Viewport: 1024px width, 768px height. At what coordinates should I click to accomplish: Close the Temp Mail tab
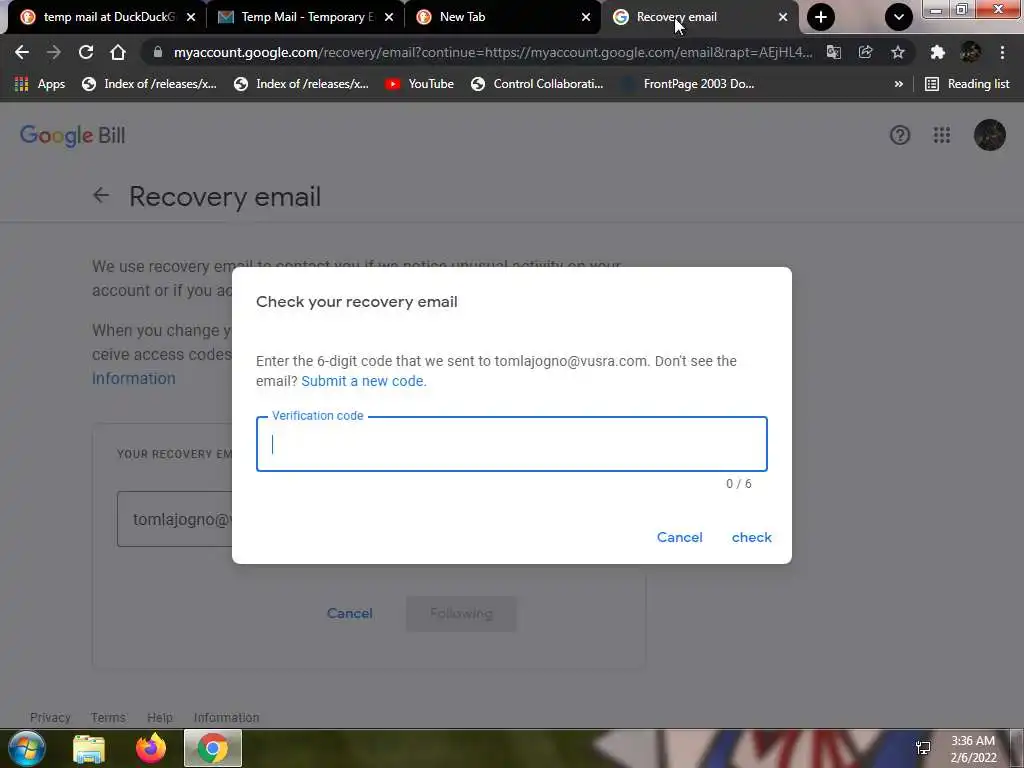coord(389,17)
